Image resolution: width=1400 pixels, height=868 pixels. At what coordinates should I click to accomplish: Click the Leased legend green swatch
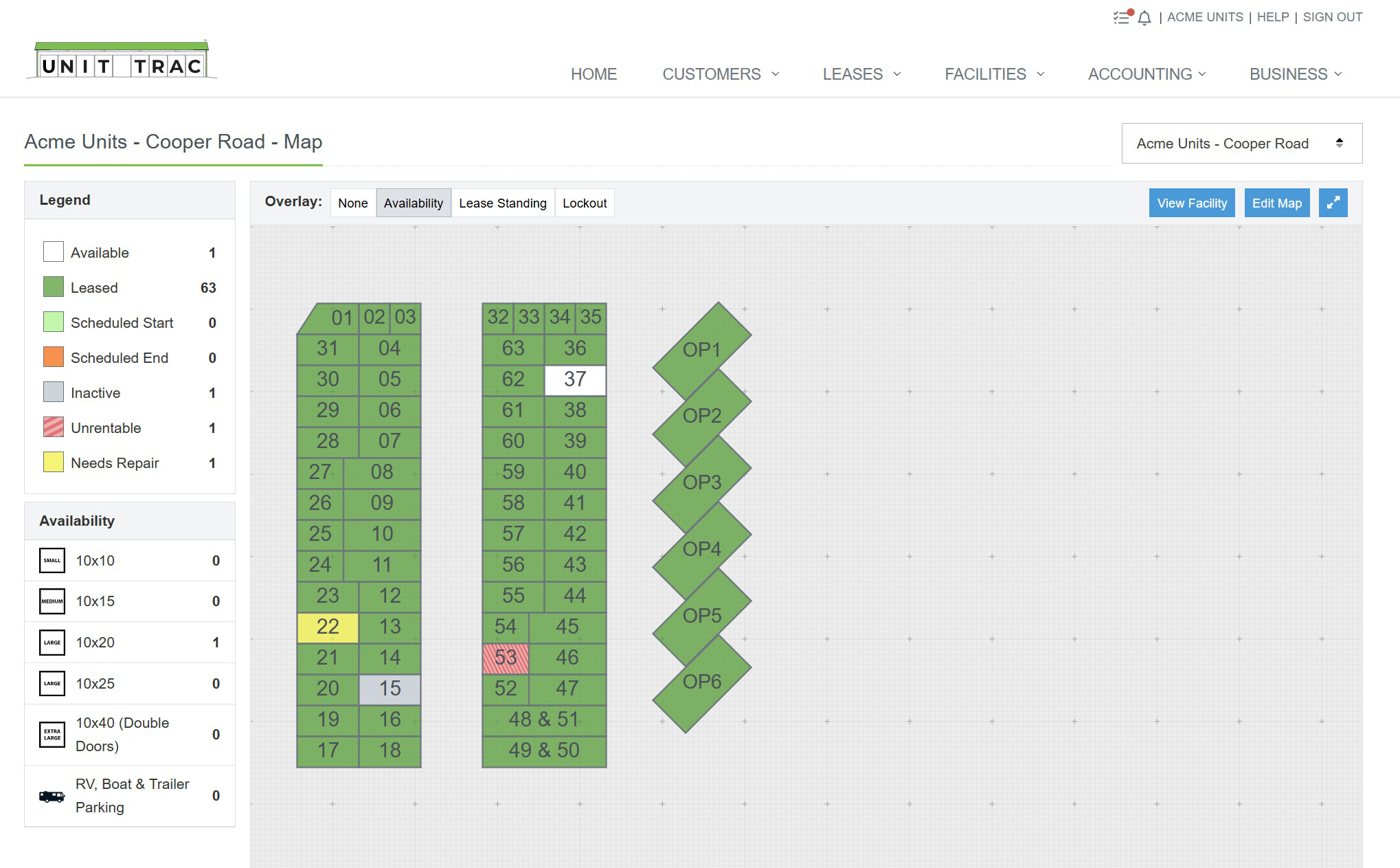tap(53, 287)
